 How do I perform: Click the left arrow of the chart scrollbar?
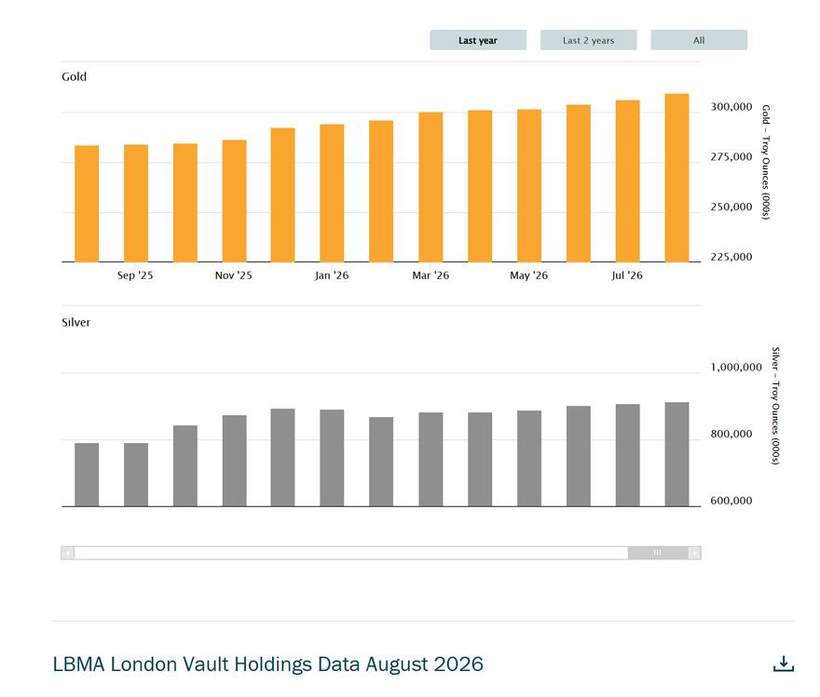[67, 553]
